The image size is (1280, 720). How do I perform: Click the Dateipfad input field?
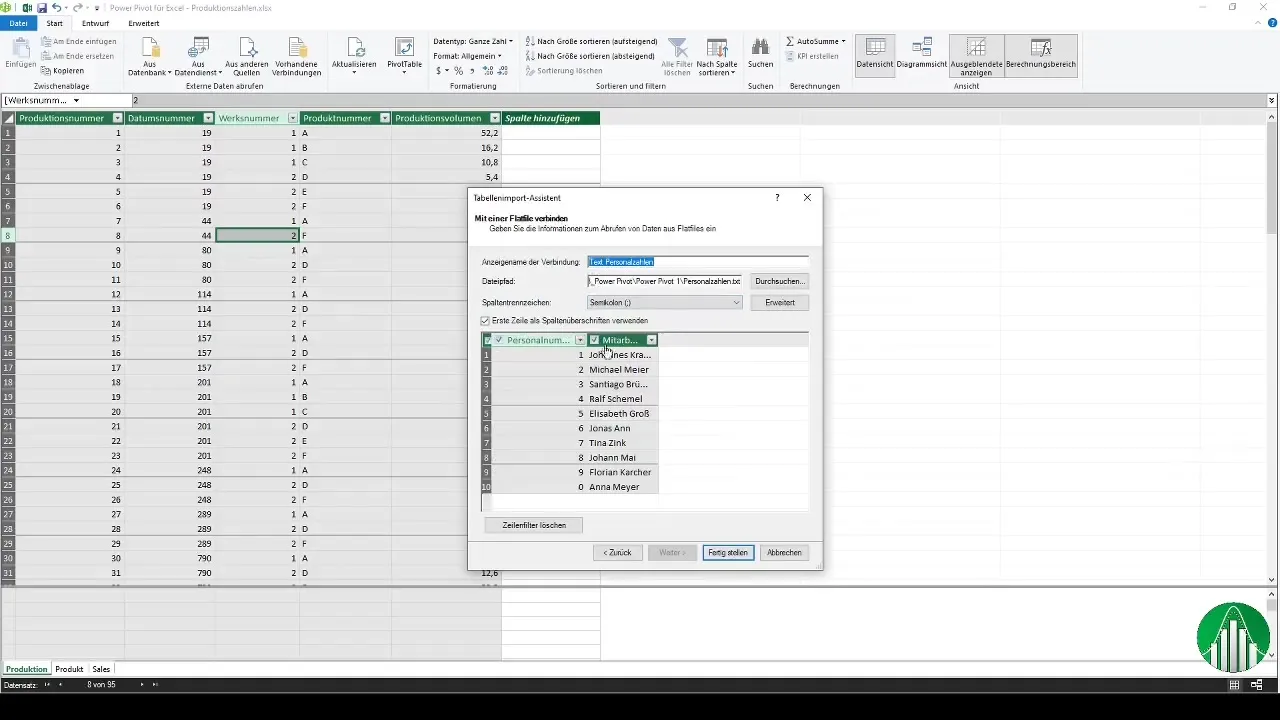click(665, 282)
